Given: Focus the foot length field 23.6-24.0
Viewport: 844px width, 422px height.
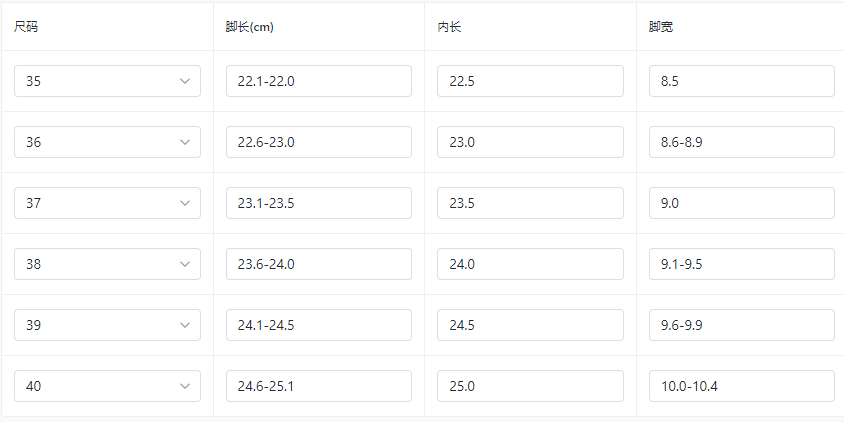Looking at the screenshot, I should point(318,264).
